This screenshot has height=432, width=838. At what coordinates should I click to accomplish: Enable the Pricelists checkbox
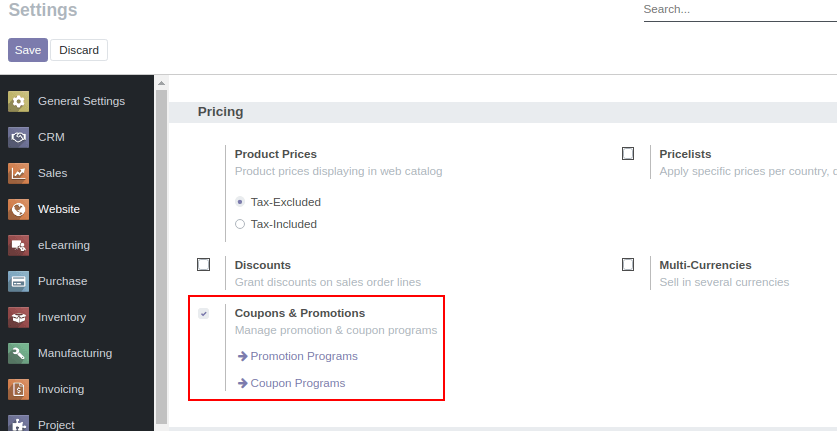pyautogui.click(x=628, y=154)
